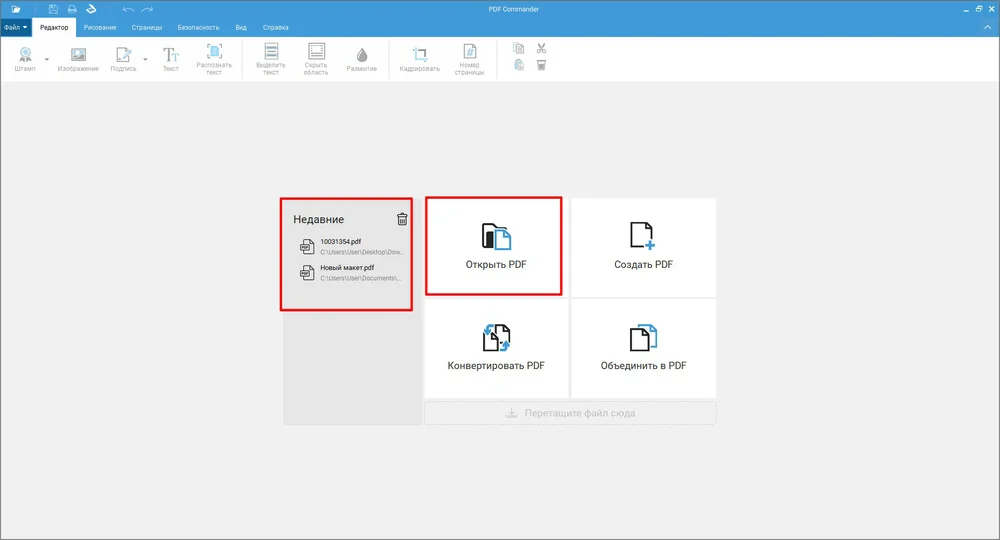1000x540 pixels.
Task: Select the Кадрировать crop tool
Action: [420, 59]
